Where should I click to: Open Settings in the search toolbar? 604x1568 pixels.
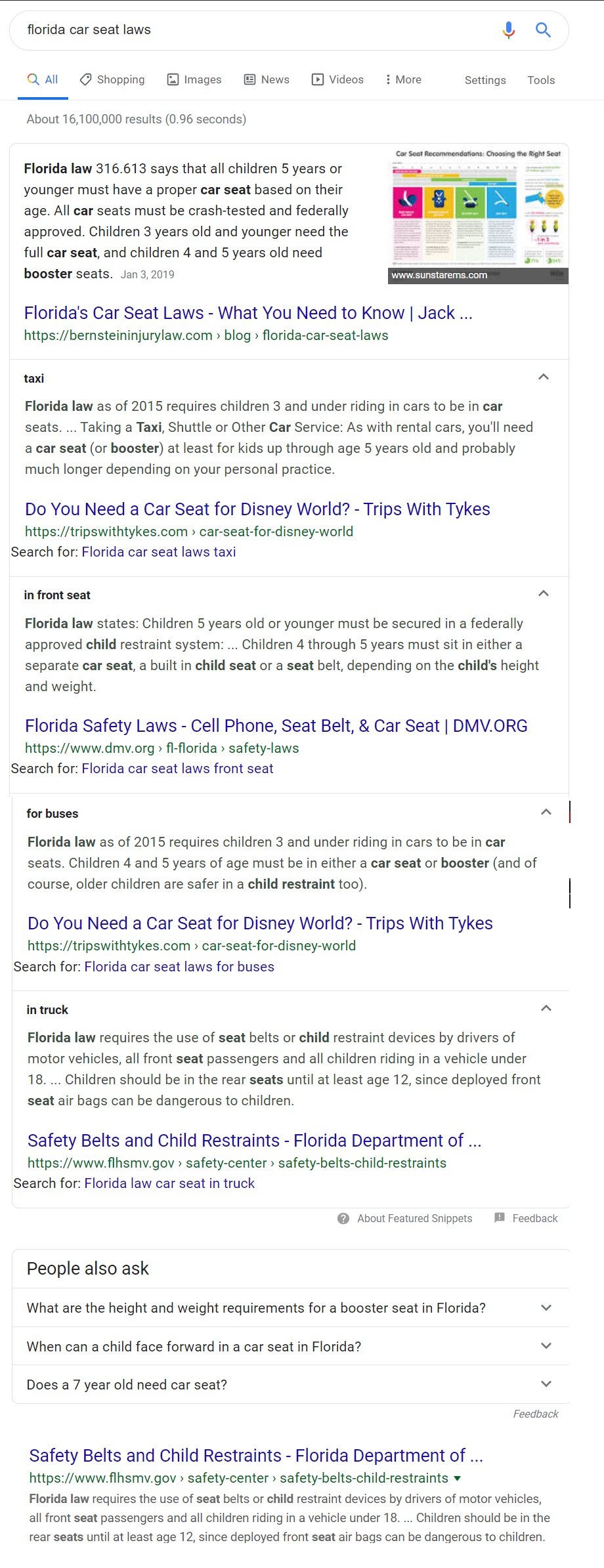(x=485, y=80)
